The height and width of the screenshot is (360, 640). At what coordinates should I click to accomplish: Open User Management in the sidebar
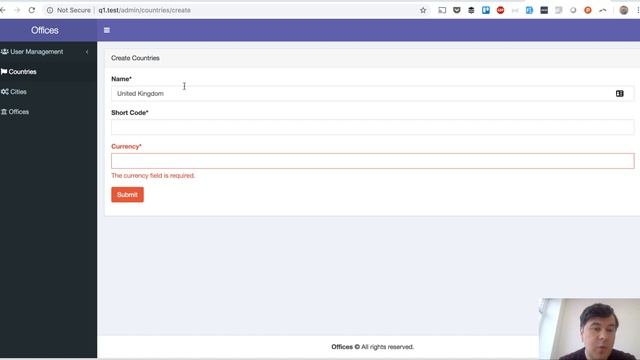(49, 52)
